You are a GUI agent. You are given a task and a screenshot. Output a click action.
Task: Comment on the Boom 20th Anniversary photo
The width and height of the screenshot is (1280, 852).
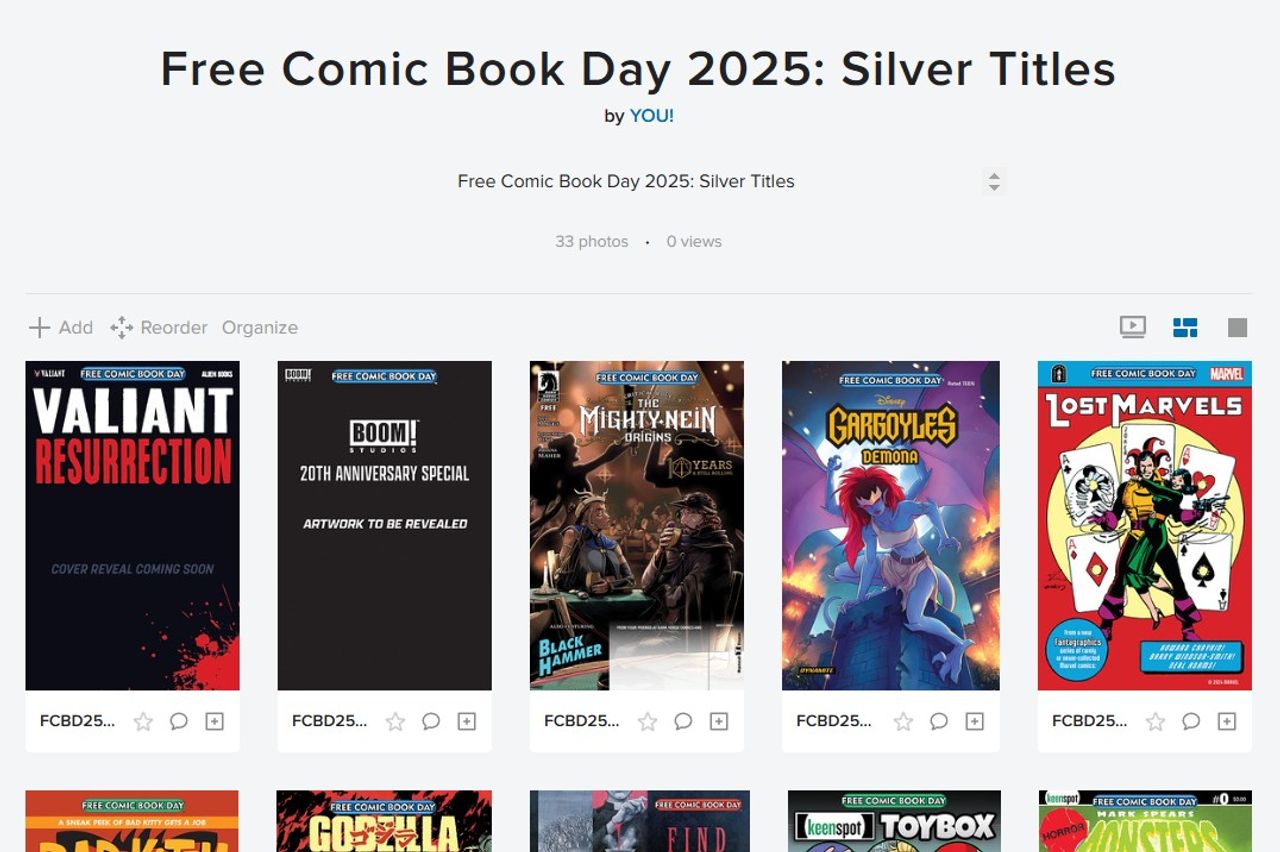pos(431,721)
